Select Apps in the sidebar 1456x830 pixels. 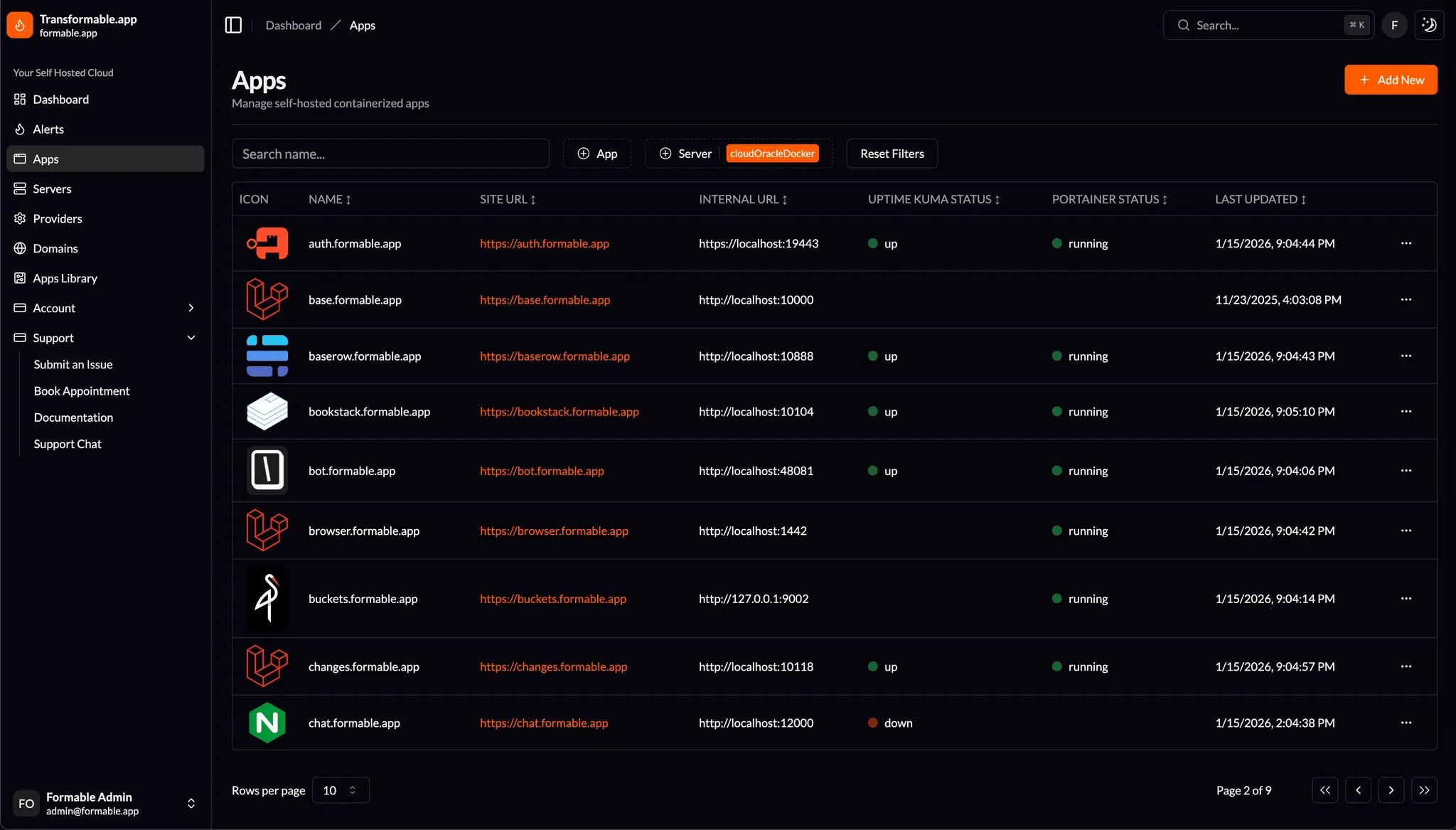point(105,159)
